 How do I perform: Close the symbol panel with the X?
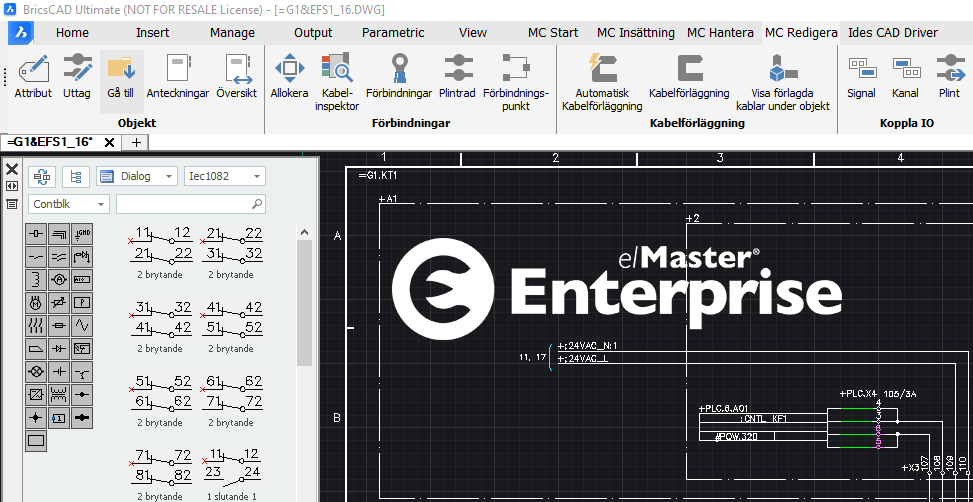click(x=11, y=169)
